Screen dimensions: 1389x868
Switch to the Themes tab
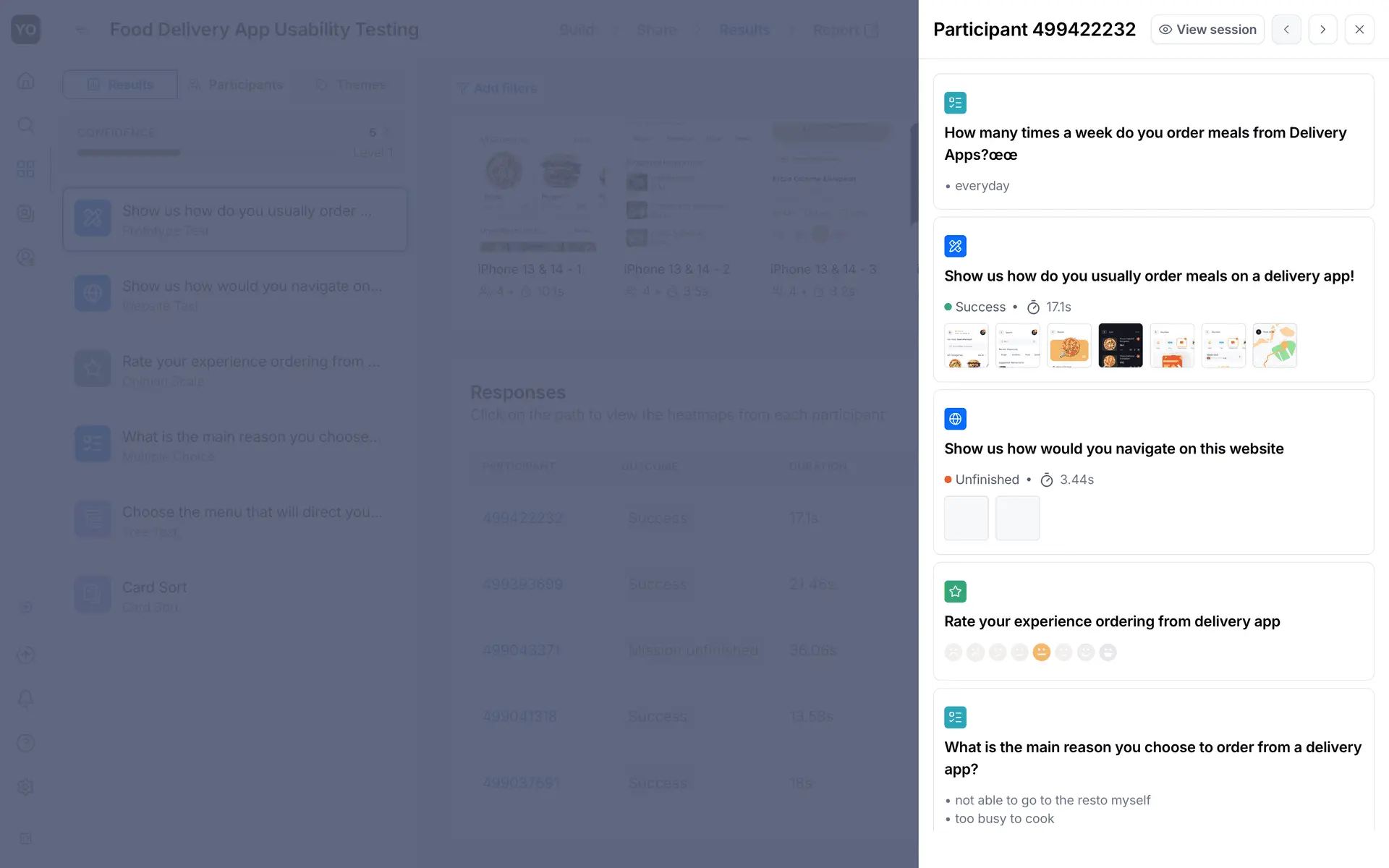tap(351, 85)
